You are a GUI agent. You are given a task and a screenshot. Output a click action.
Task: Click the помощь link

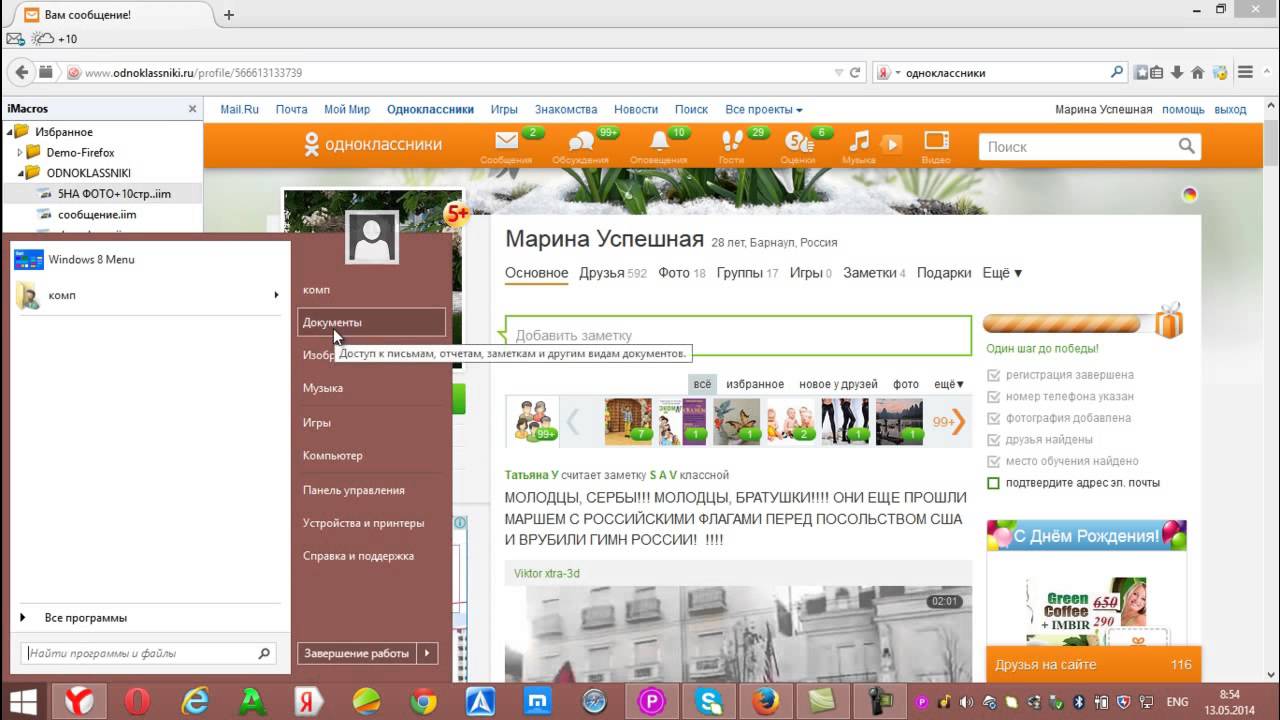coord(1183,110)
